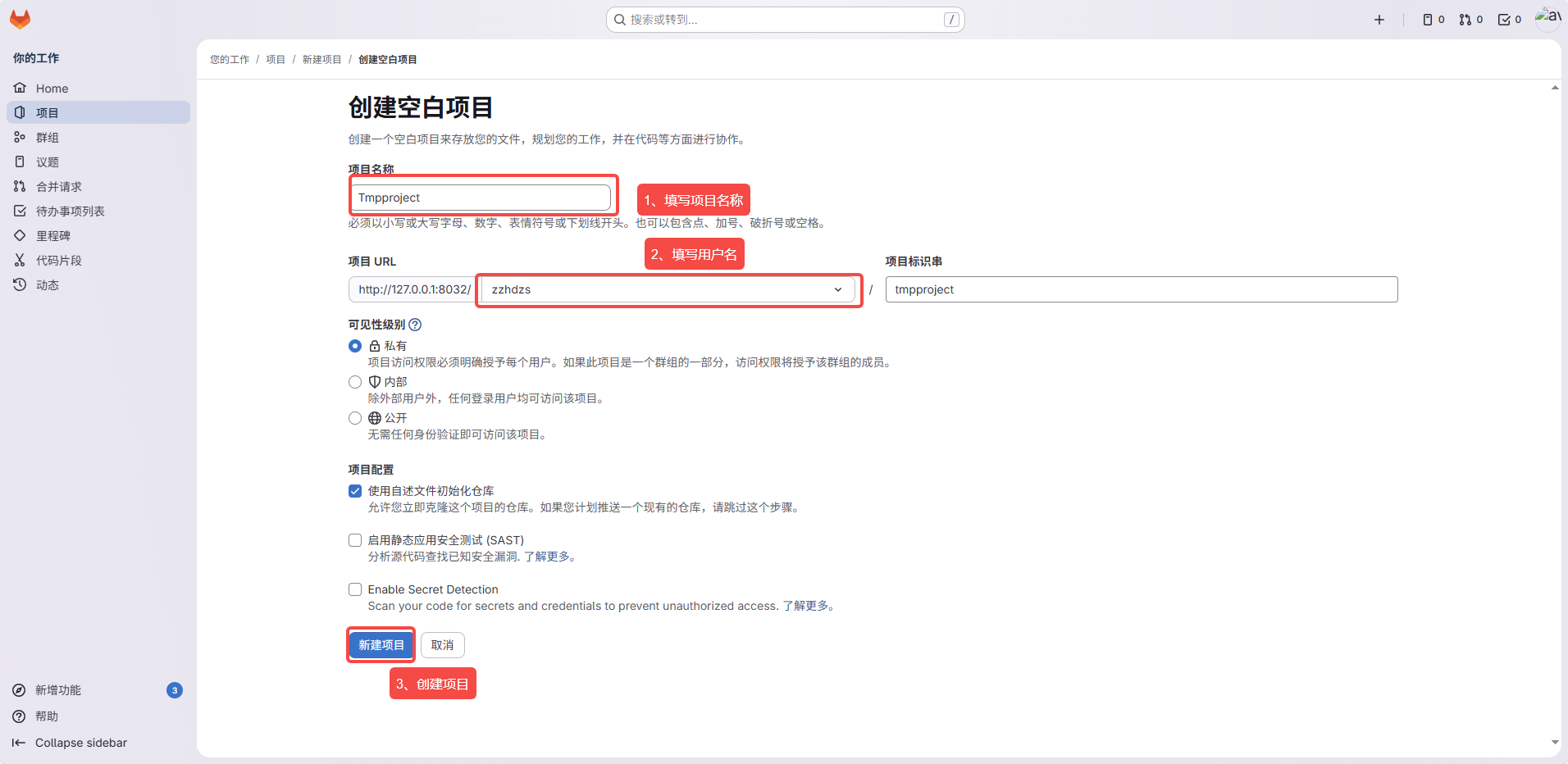Go to 合并请求 merge requests in sidebar
This screenshot has height=764, width=1568.
59,187
